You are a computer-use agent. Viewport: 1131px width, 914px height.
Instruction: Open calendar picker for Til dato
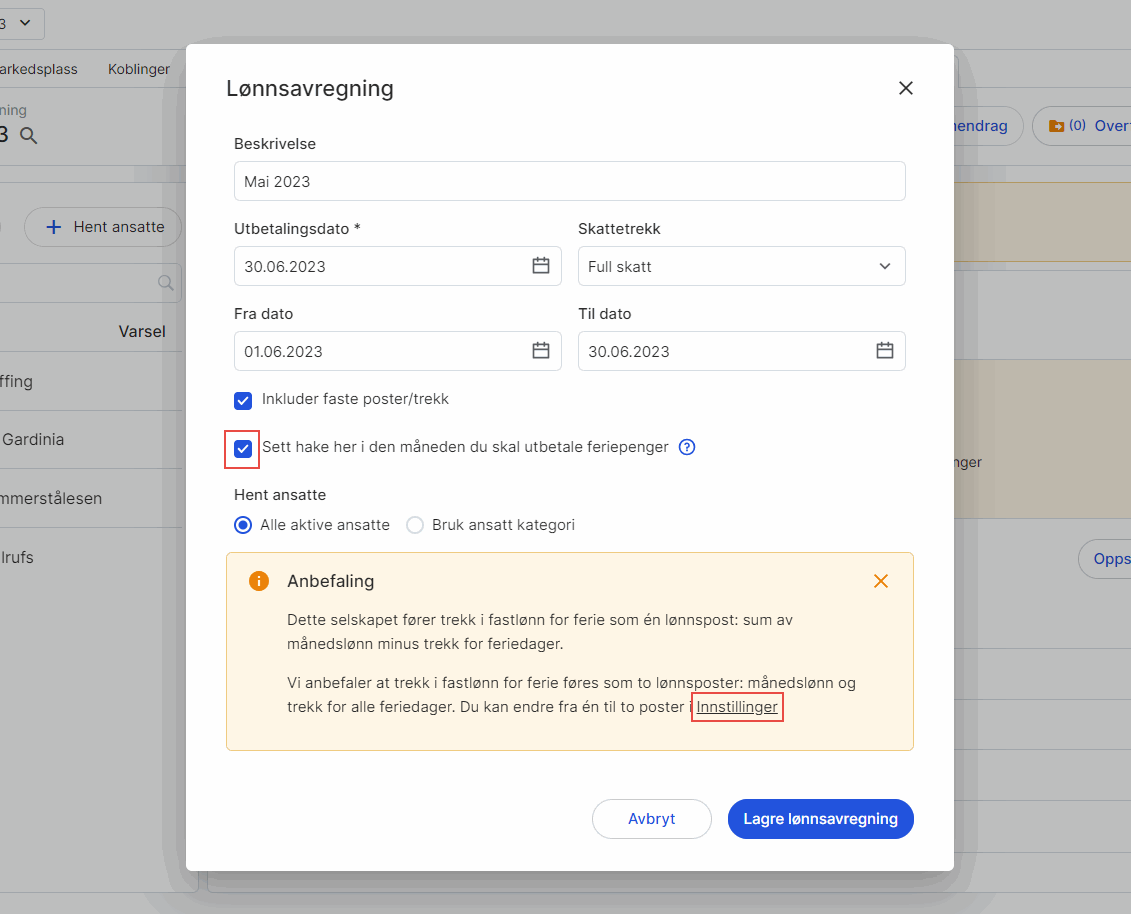(x=885, y=351)
